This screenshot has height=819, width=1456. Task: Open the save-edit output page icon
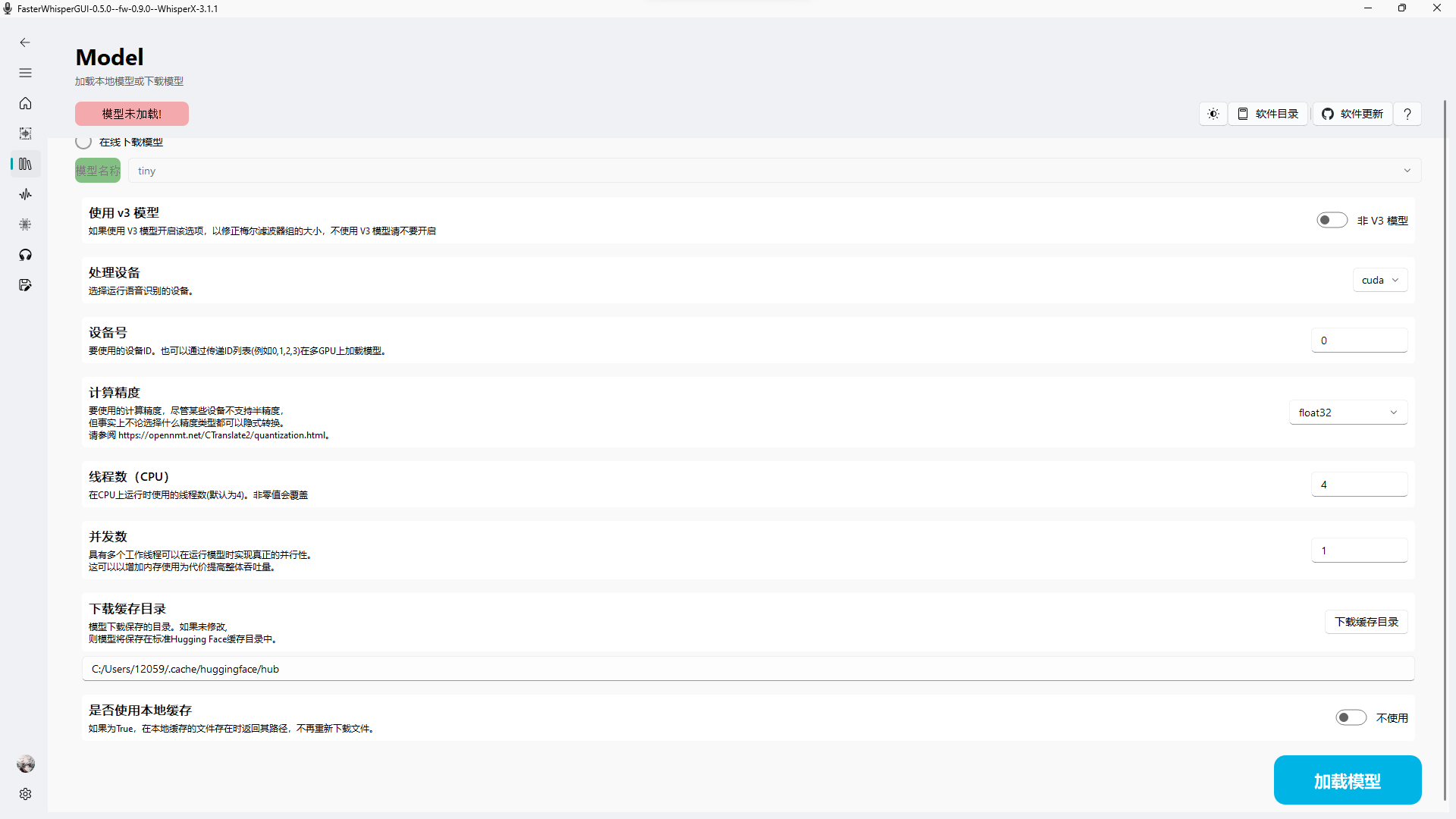[x=25, y=285]
